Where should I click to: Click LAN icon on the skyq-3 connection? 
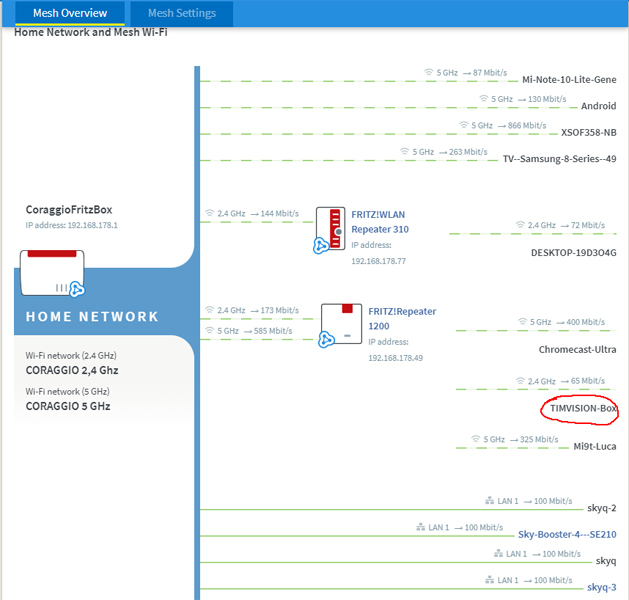click(489, 580)
